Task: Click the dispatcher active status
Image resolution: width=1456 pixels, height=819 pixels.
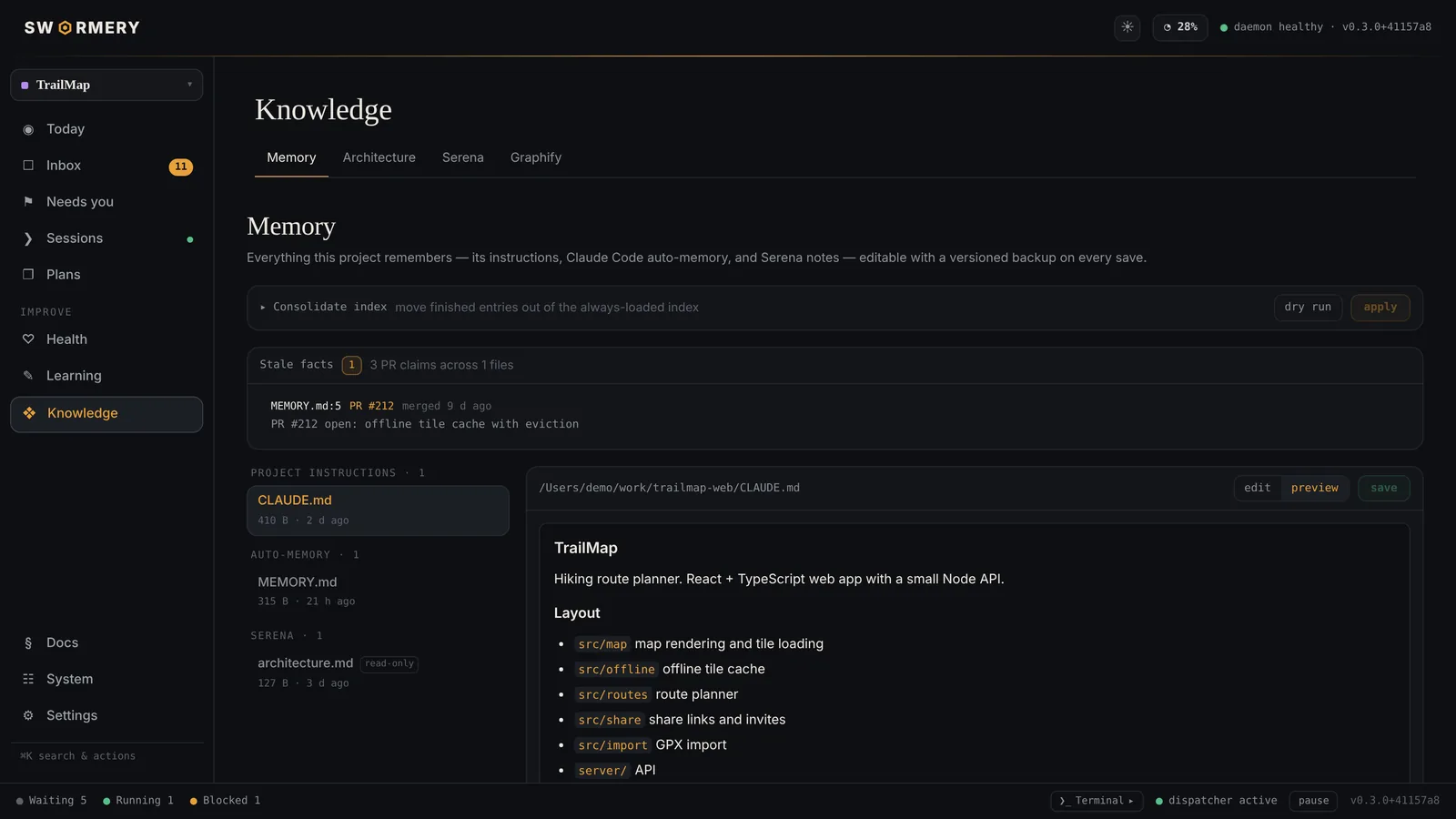Action: pos(1217,801)
